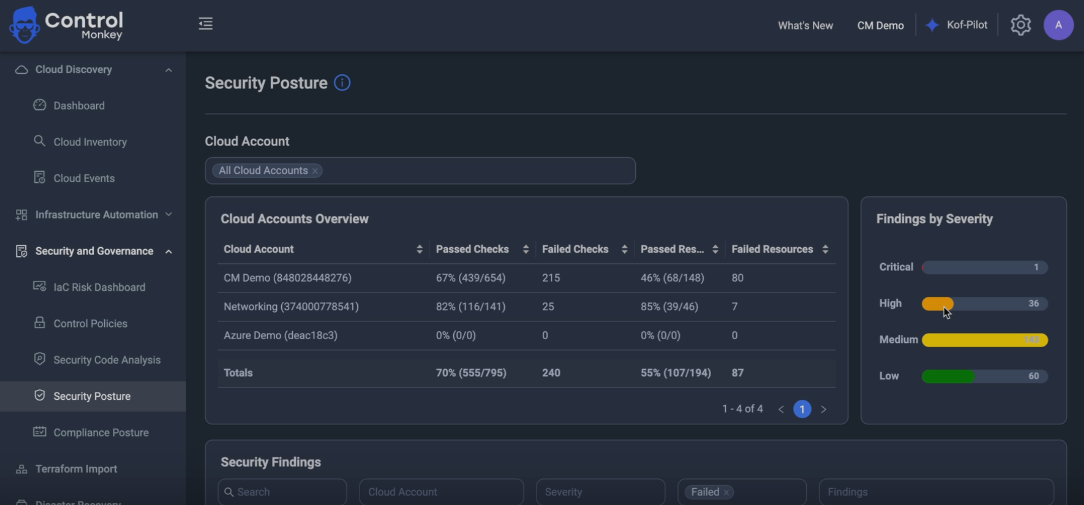Click the Security Posture shield-check icon
This screenshot has width=1084, height=505.
[39, 396]
